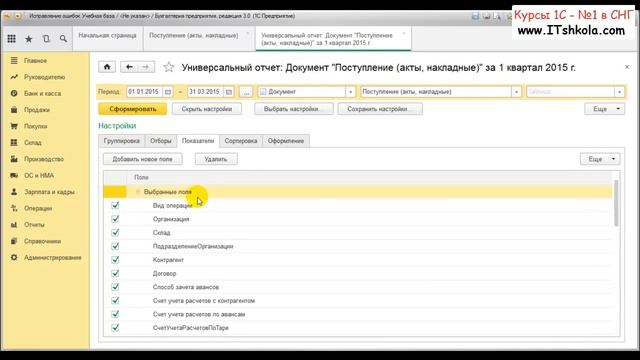Screen dimensions: 640x360
Task: Click the end date field 31.03.2015
Action: coord(205,92)
